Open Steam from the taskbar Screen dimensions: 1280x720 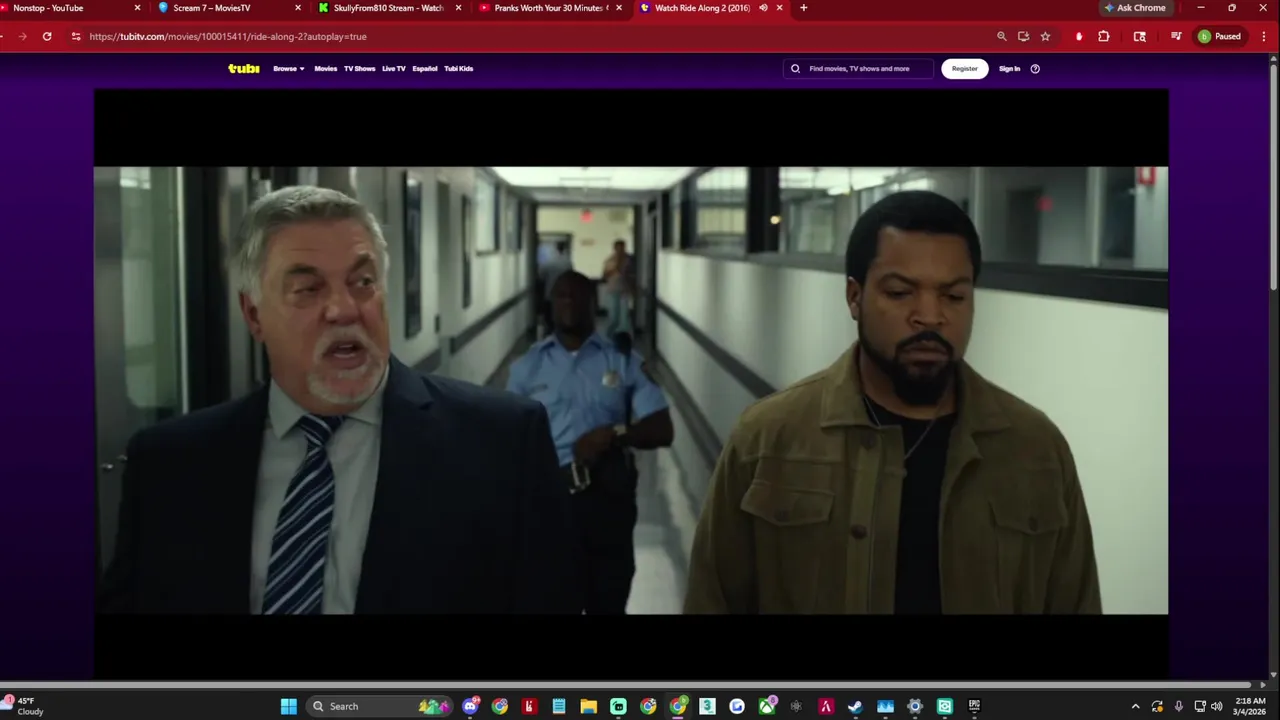[x=855, y=706]
